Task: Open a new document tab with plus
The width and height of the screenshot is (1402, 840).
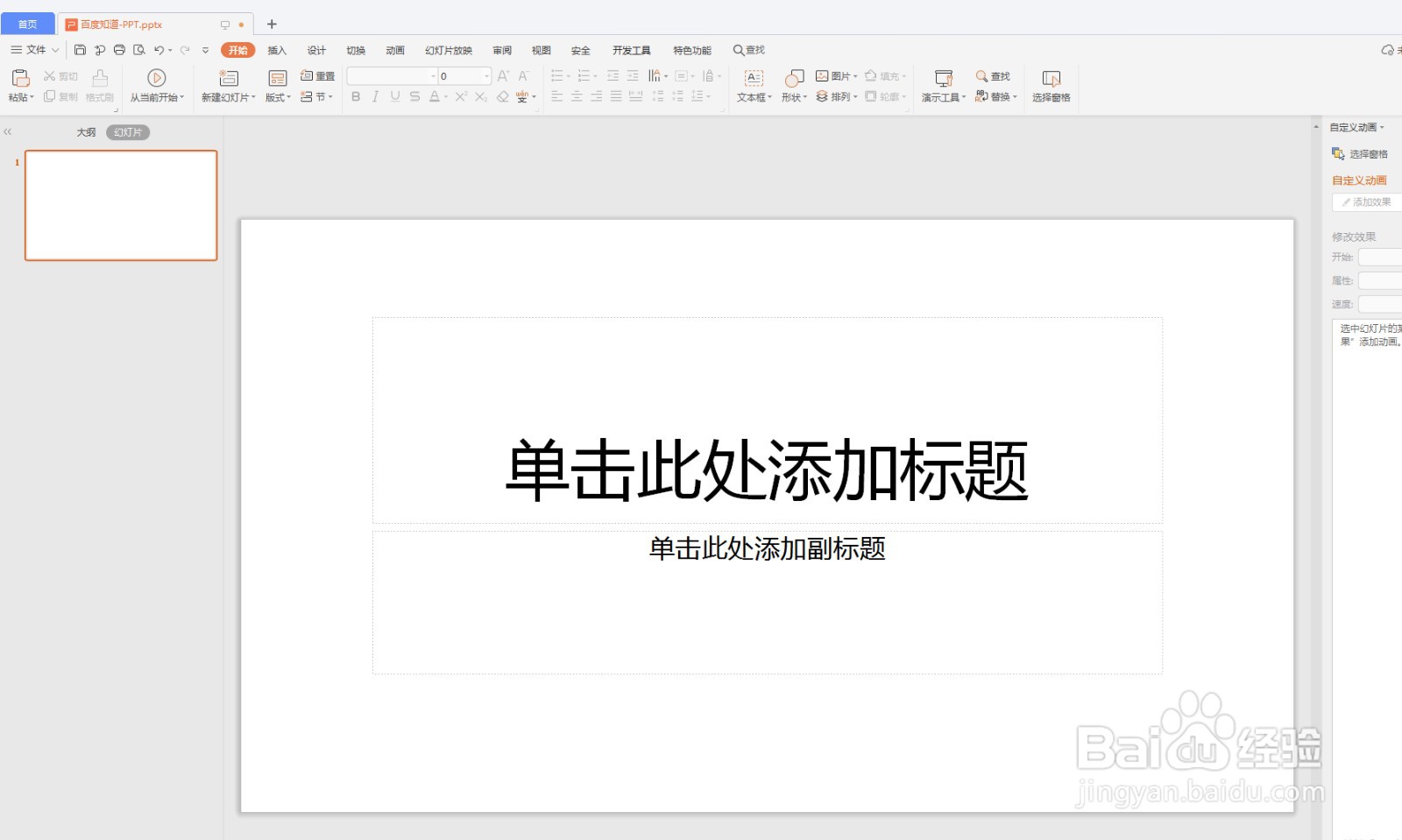Action: (x=272, y=25)
